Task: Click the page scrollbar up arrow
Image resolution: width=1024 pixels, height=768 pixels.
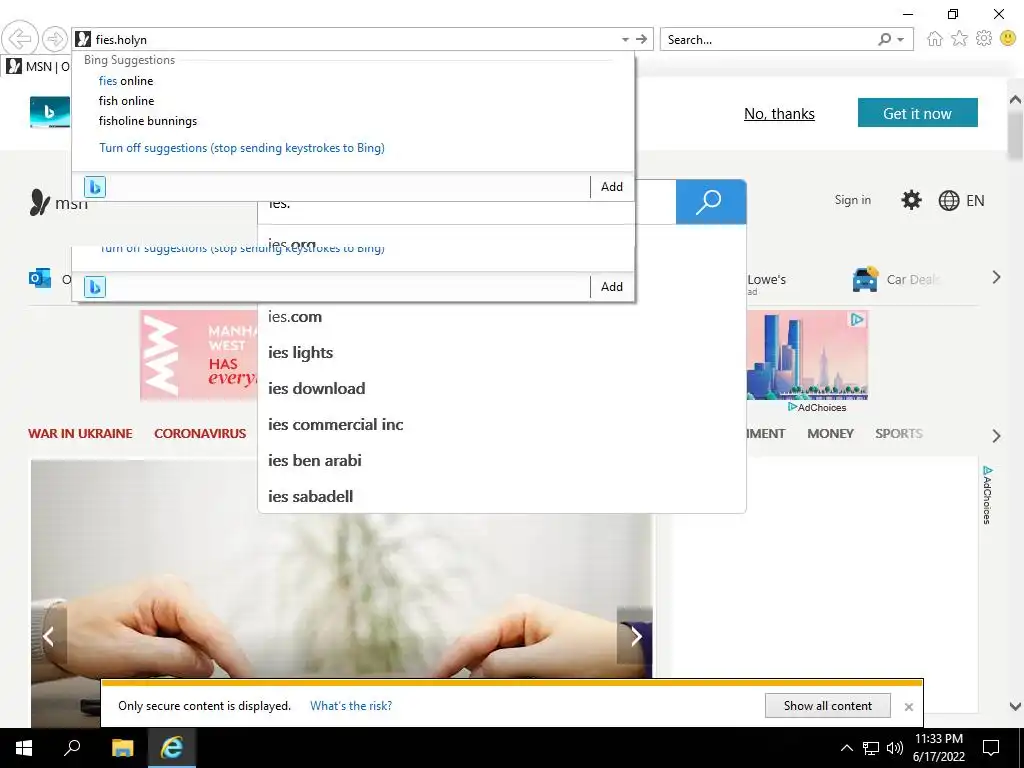Action: [1015, 100]
